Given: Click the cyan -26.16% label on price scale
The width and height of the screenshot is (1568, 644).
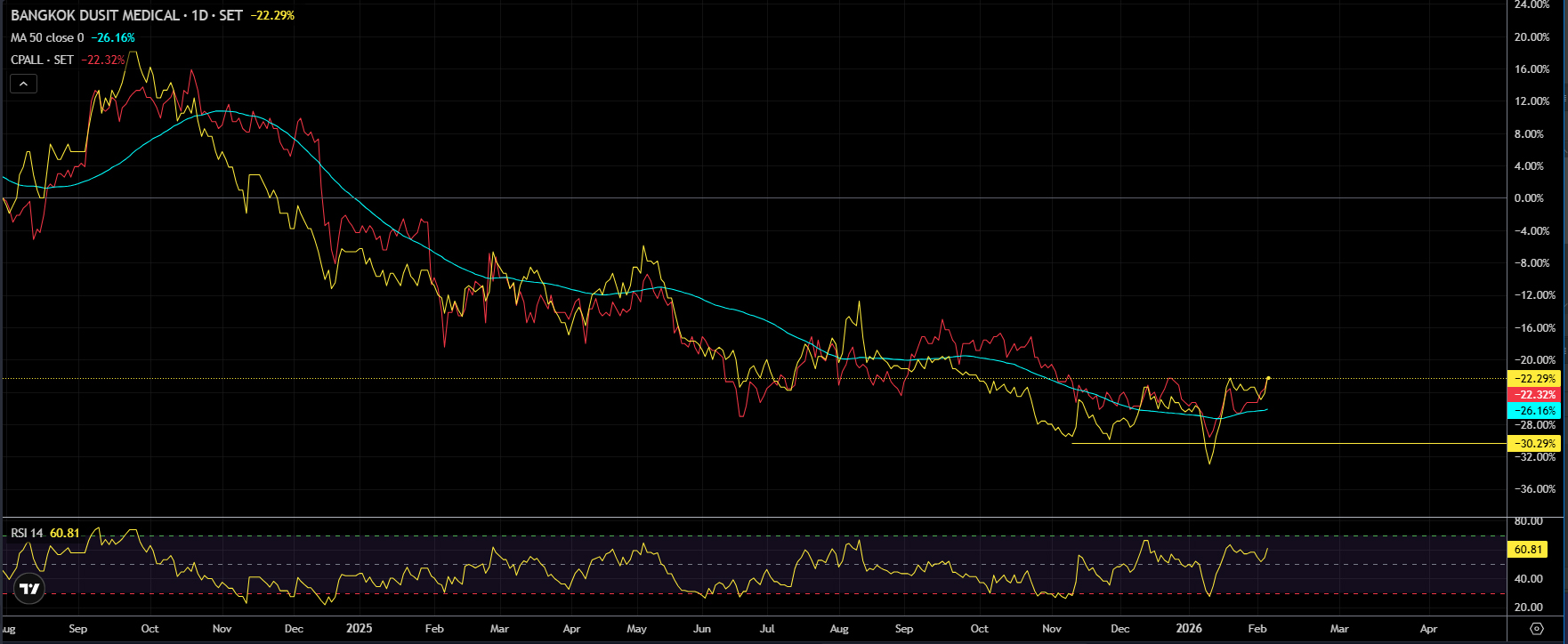Looking at the screenshot, I should (x=1534, y=411).
